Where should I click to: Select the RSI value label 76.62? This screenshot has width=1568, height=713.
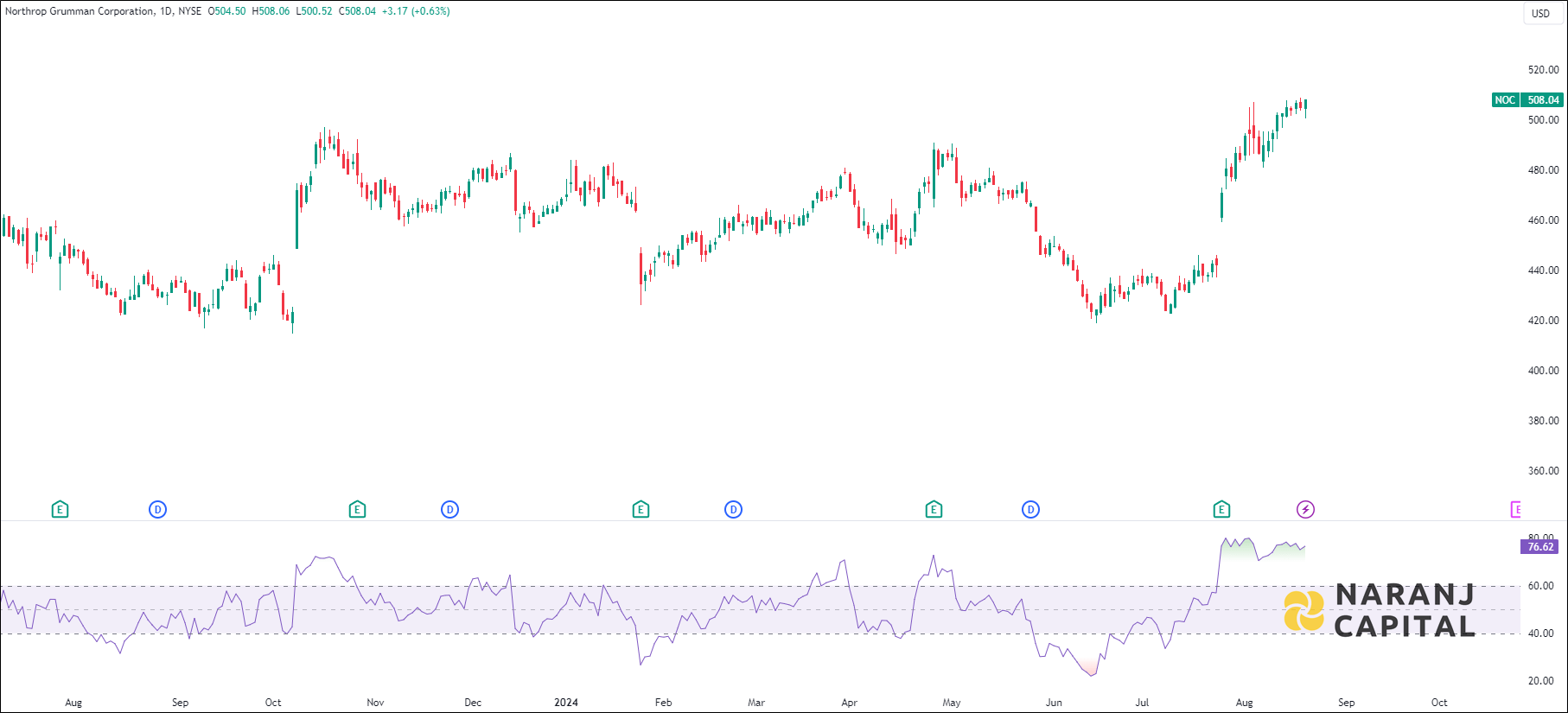coord(1540,547)
